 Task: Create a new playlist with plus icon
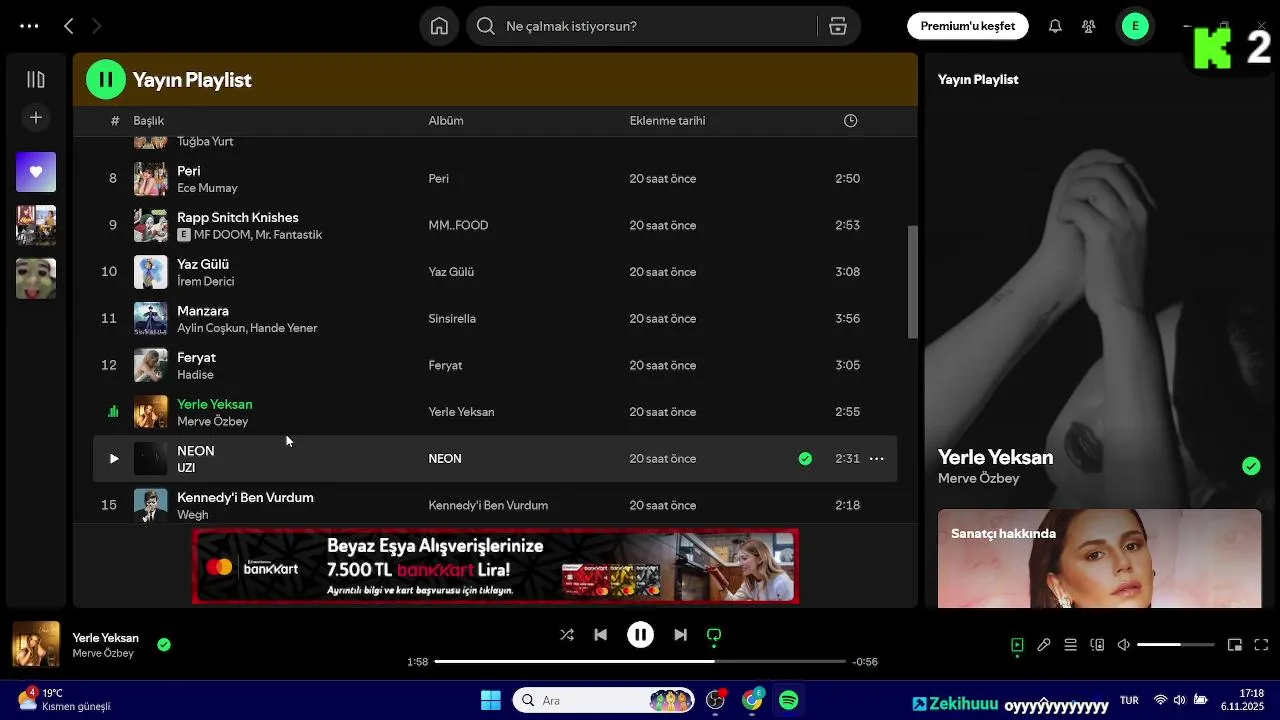(36, 118)
